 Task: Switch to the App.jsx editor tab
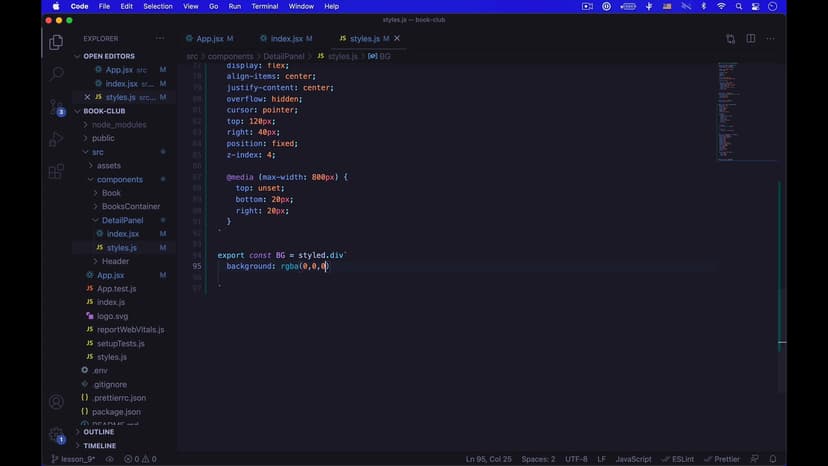coord(209,39)
